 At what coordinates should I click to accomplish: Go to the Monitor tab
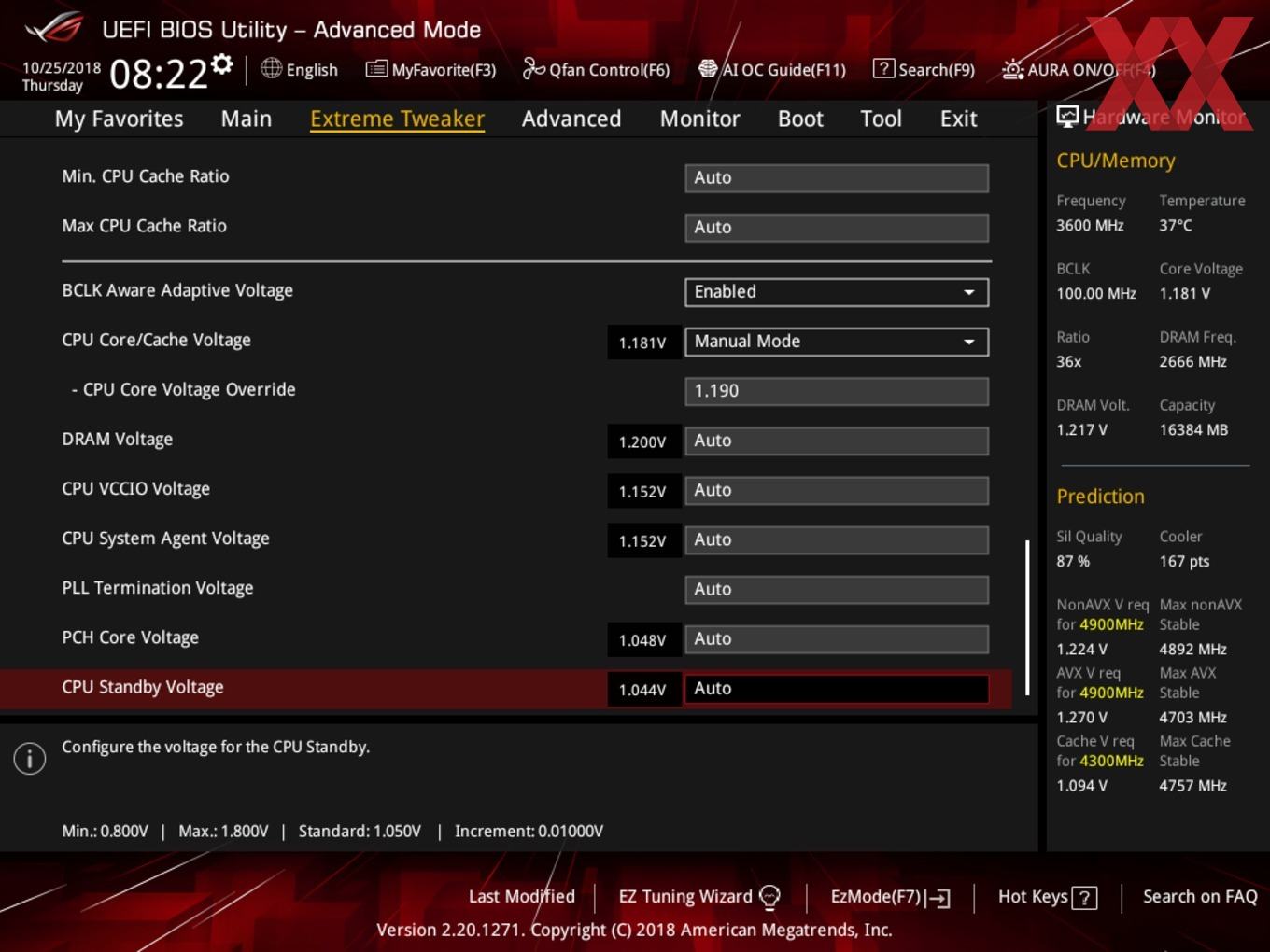(x=699, y=119)
